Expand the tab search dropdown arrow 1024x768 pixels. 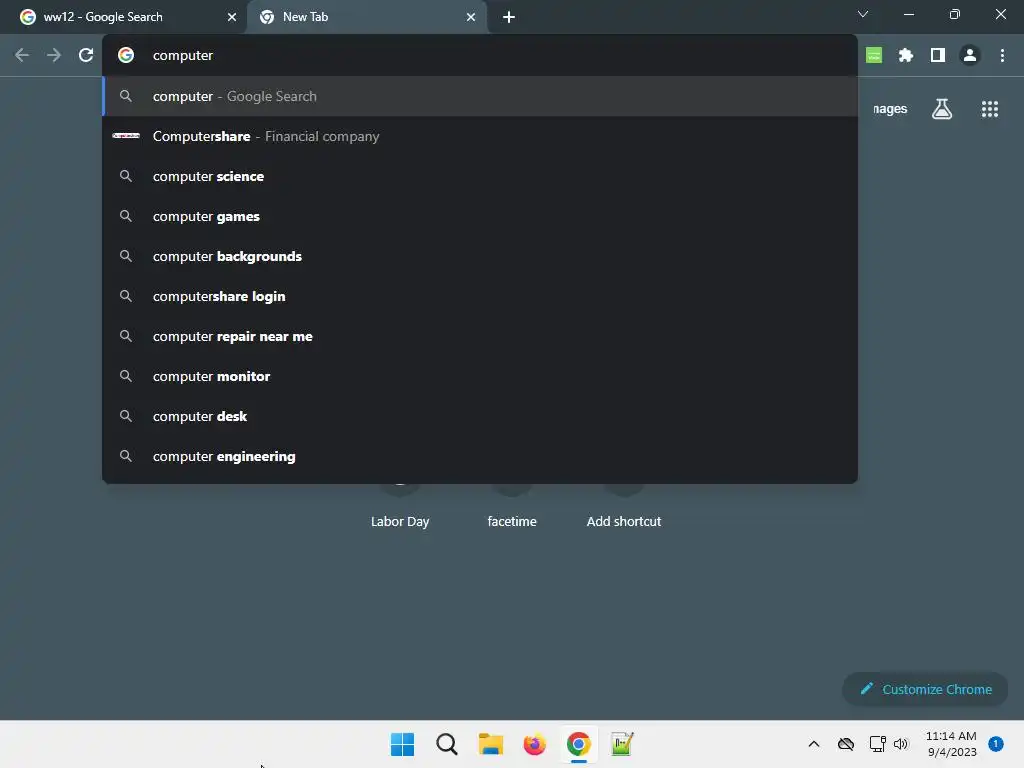(x=863, y=14)
